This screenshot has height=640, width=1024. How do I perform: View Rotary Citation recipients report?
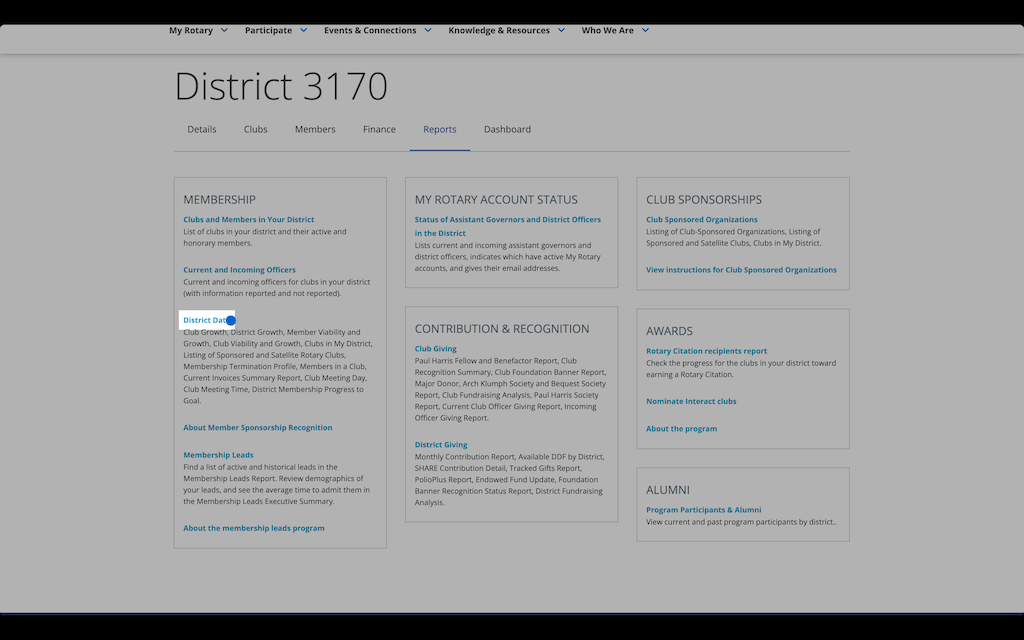pos(706,351)
